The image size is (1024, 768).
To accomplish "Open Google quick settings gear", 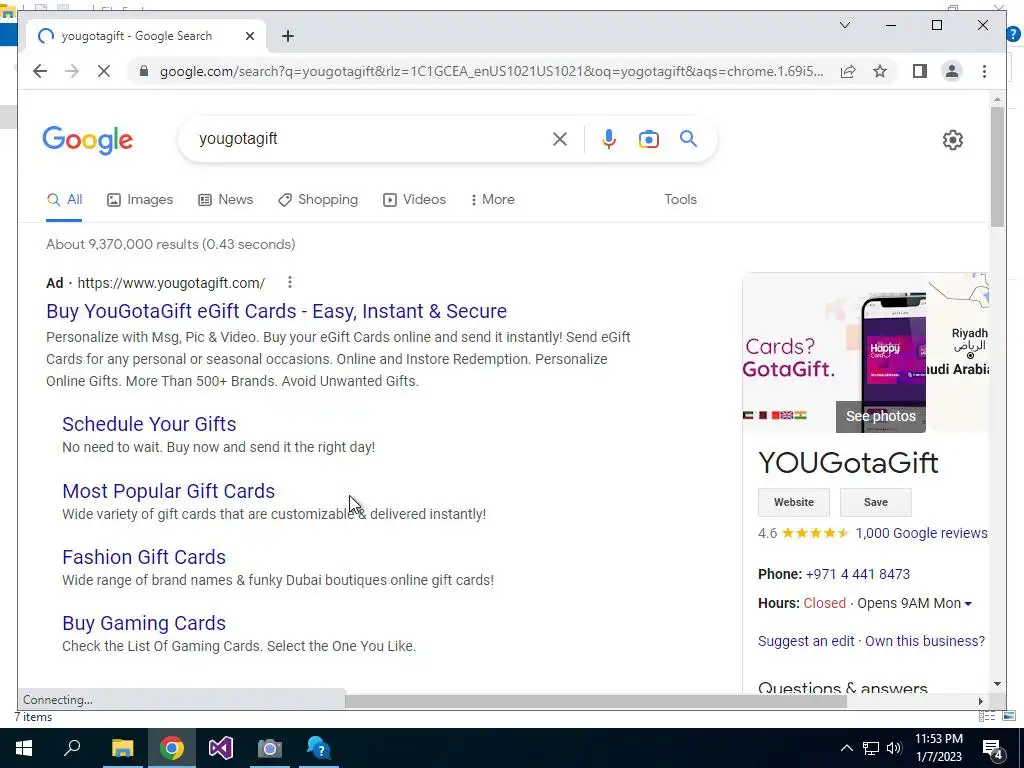I will pyautogui.click(x=953, y=139).
